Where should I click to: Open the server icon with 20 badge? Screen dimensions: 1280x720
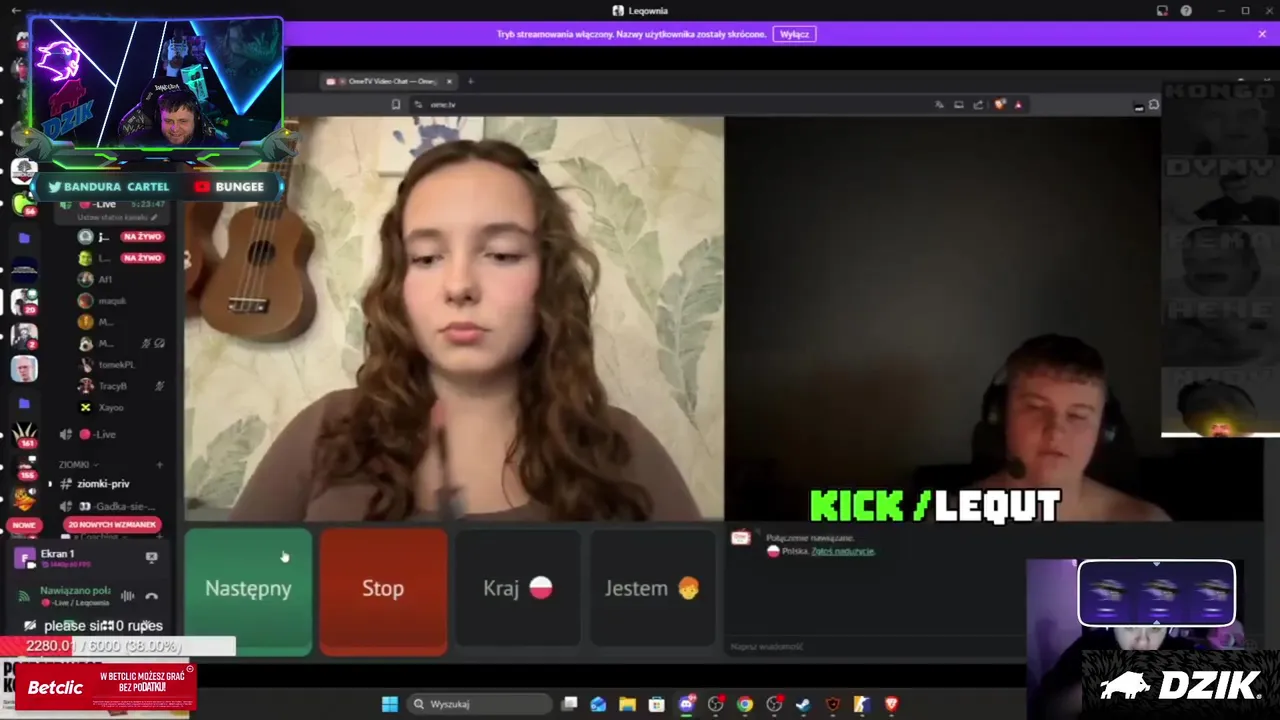(24, 300)
